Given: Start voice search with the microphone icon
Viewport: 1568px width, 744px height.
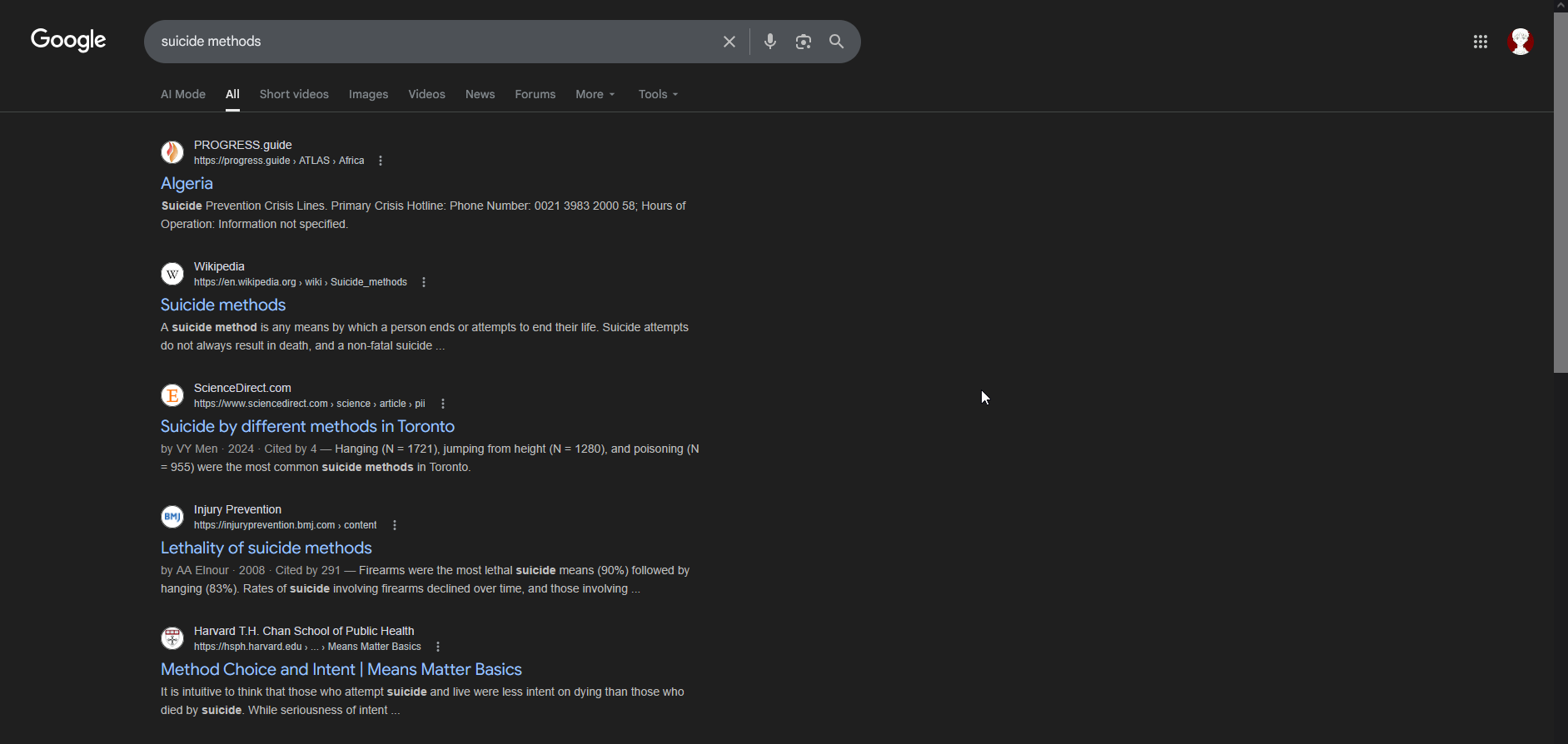Looking at the screenshot, I should 770,42.
